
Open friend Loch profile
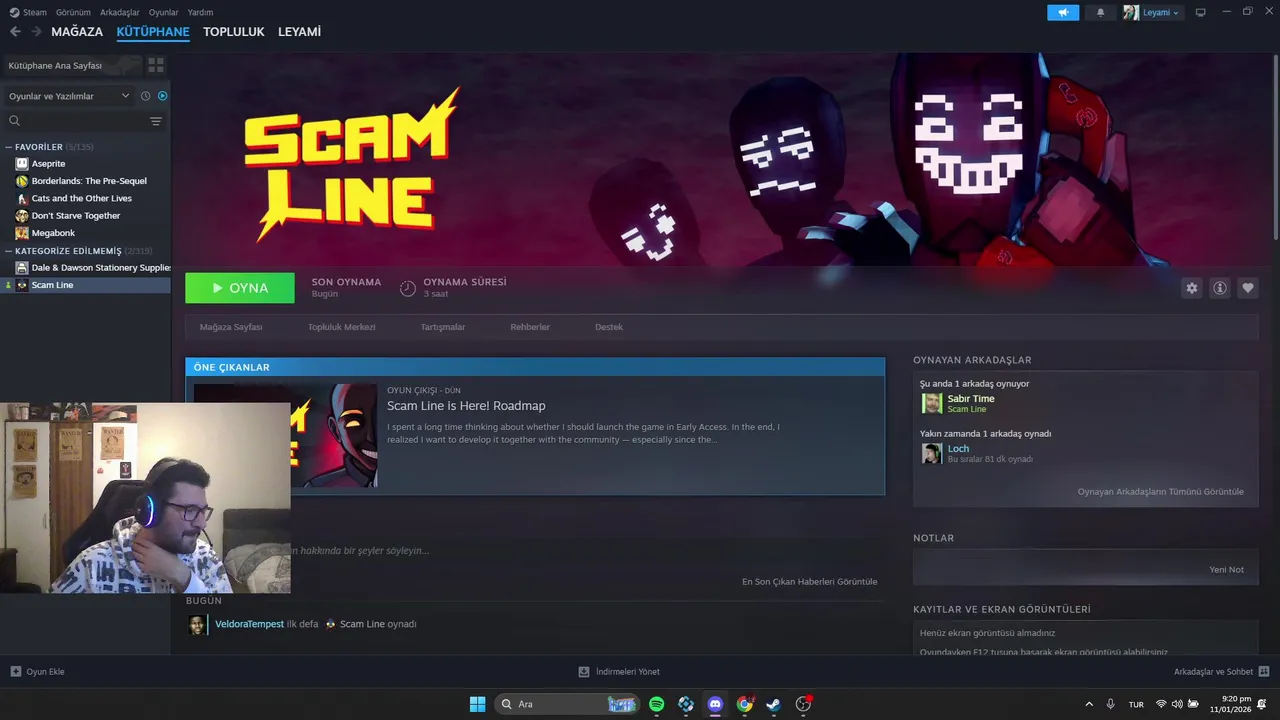(x=958, y=449)
